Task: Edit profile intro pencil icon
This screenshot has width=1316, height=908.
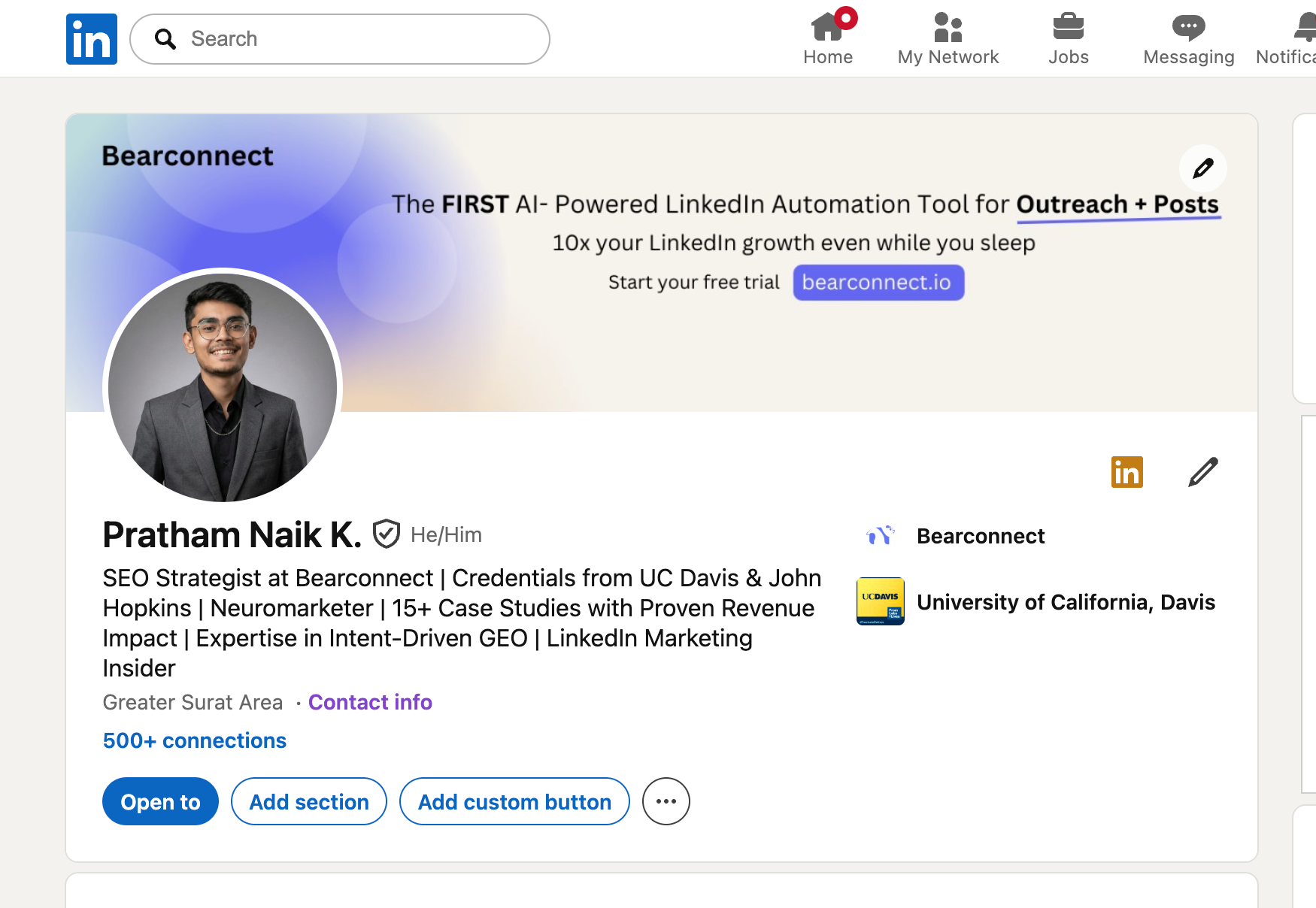Action: [1202, 472]
